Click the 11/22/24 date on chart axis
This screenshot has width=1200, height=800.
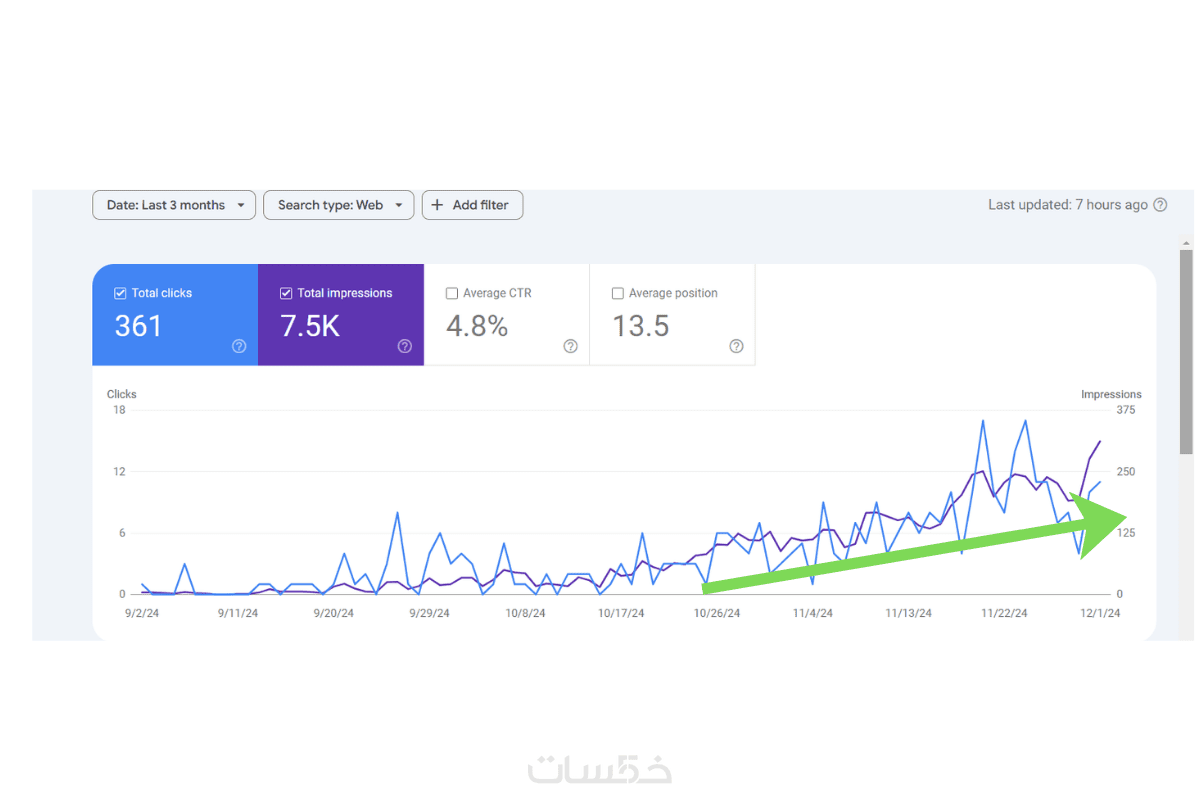(x=1004, y=613)
